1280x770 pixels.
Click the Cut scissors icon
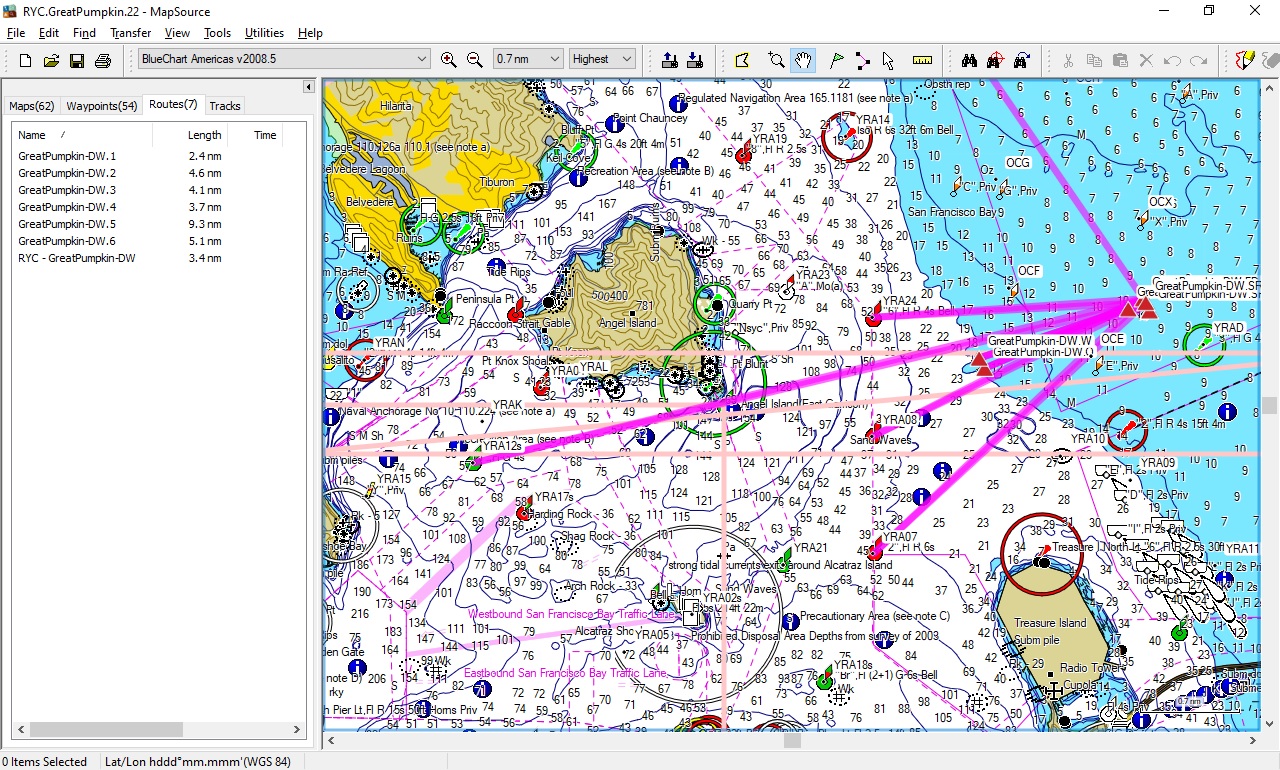tap(1068, 60)
